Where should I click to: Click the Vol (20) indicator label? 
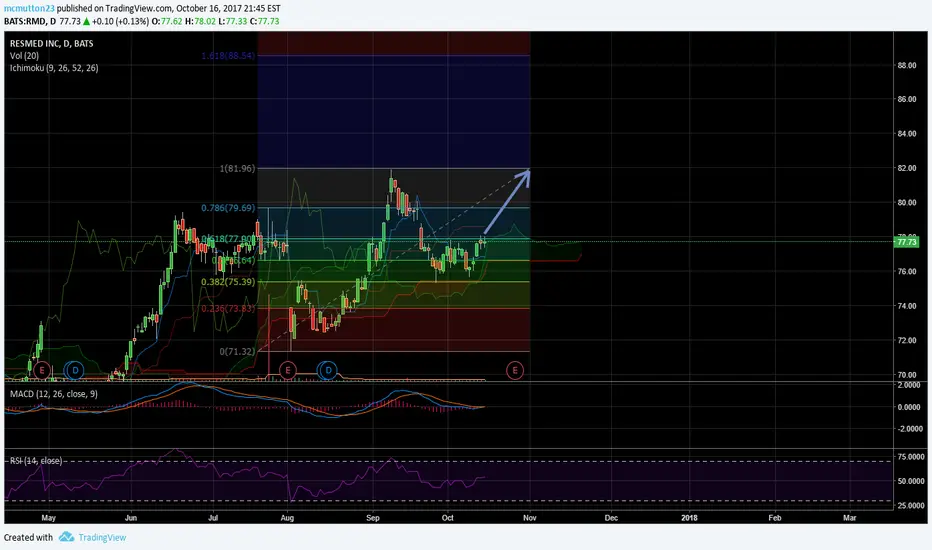click(24, 56)
